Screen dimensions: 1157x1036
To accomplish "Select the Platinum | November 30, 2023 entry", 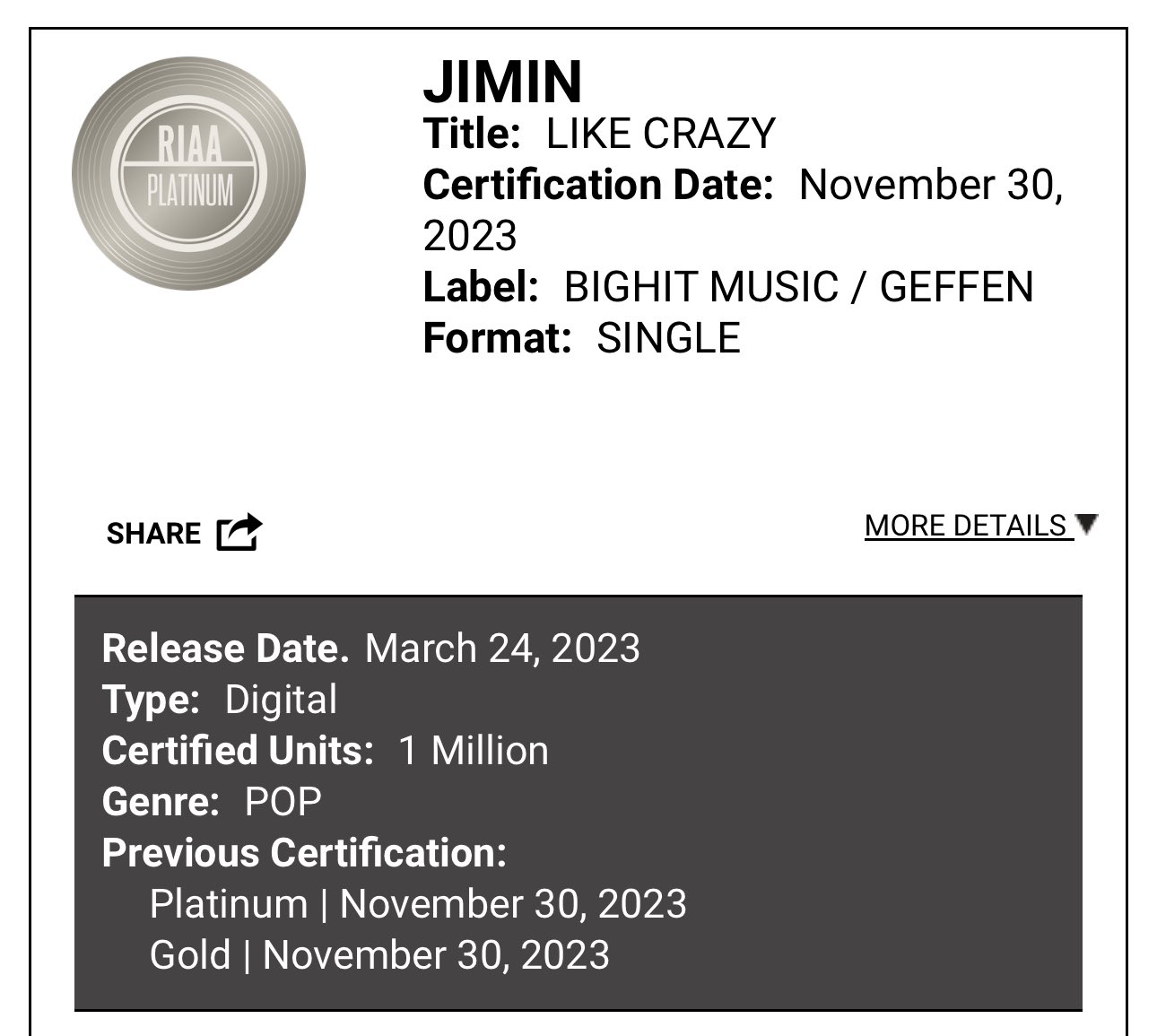I will click(x=418, y=904).
